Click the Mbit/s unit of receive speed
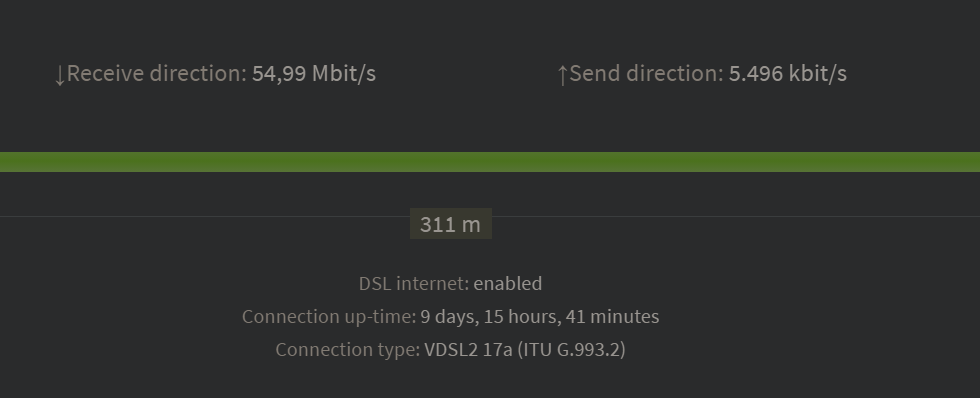The image size is (980, 398). tap(344, 74)
